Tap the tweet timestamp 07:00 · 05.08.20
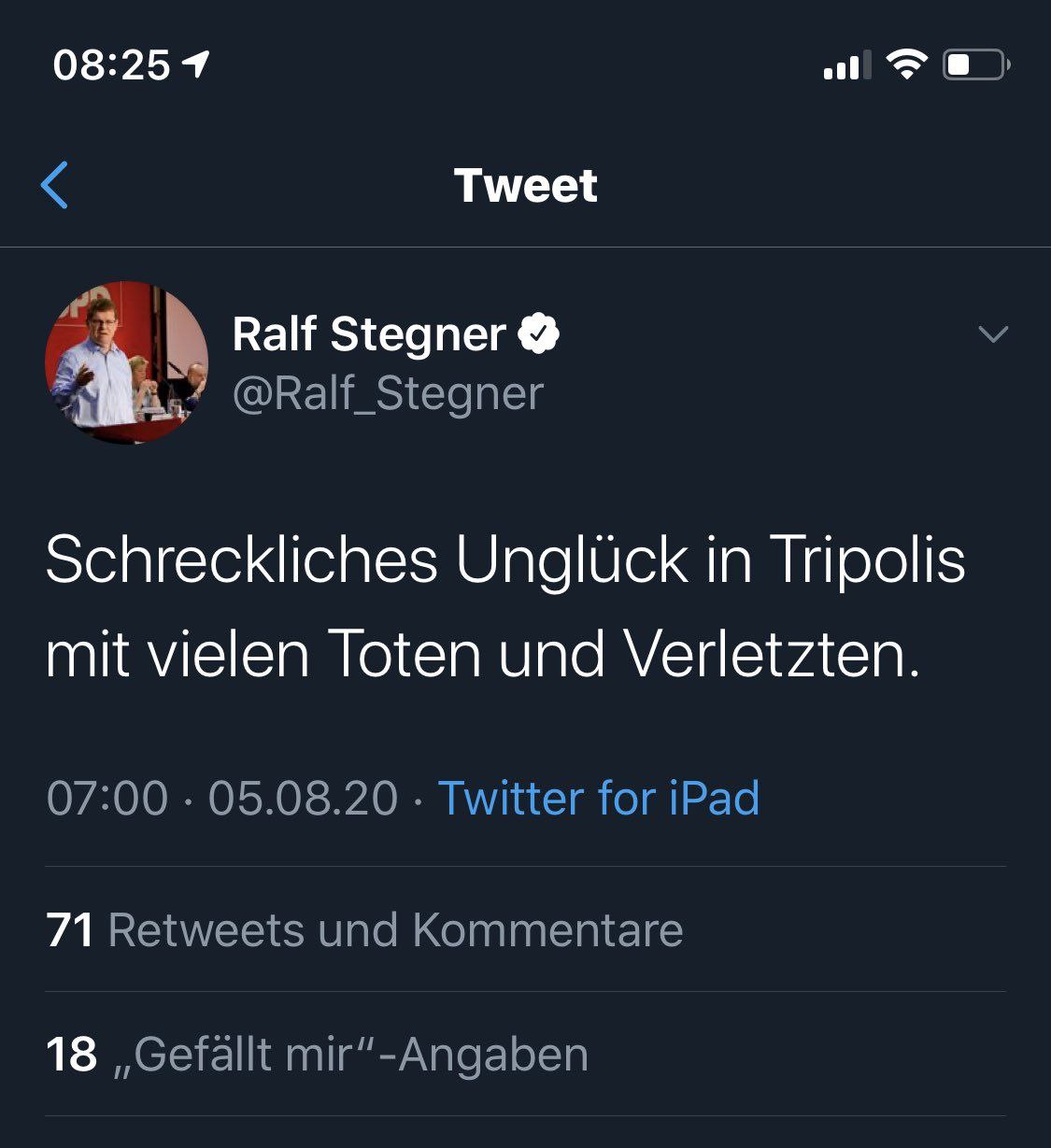Viewport: 1051px width, 1148px height. [x=222, y=799]
